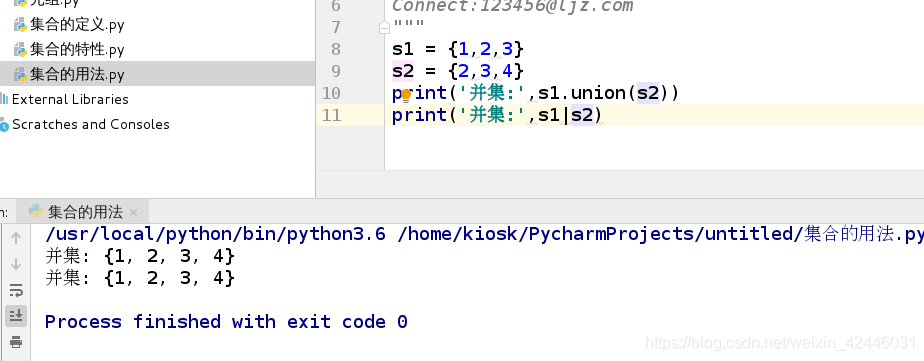
Task: Click the Up the stack trace arrow
Action: (16, 238)
